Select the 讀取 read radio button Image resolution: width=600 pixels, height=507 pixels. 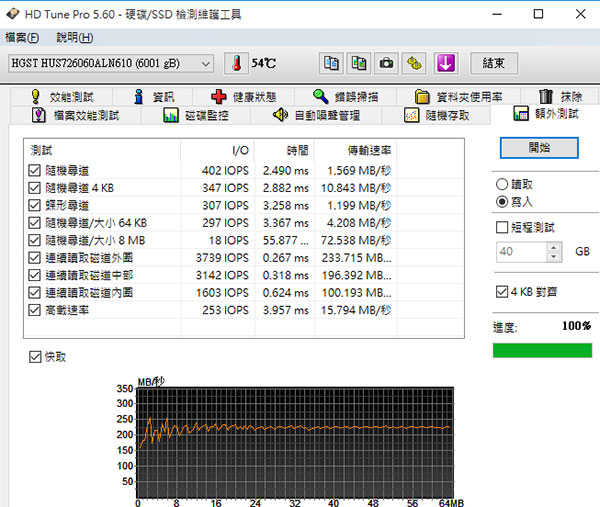[502, 185]
